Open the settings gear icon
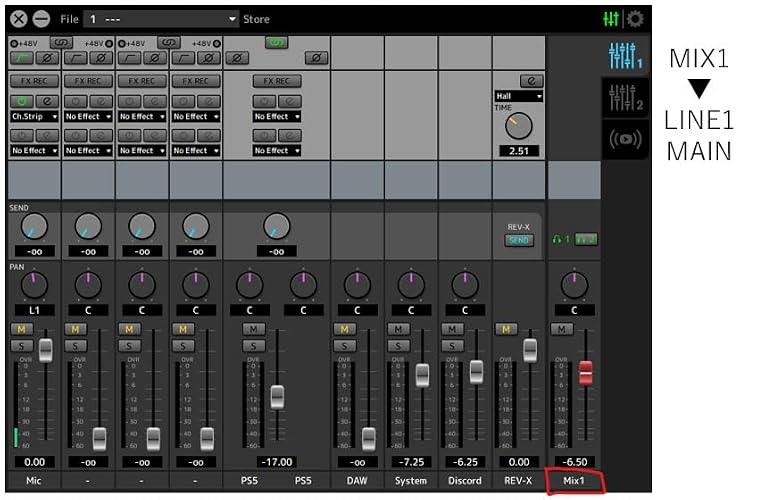 (x=635, y=19)
